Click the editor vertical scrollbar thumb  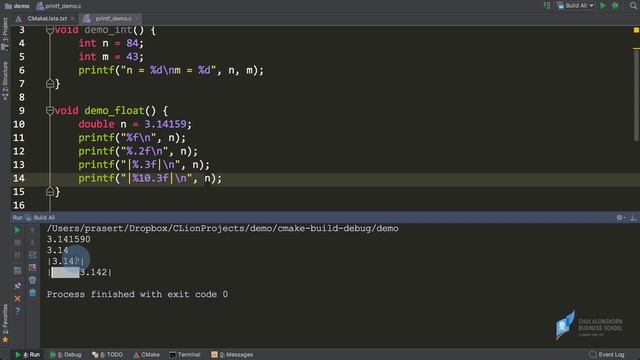[x=637, y=96]
